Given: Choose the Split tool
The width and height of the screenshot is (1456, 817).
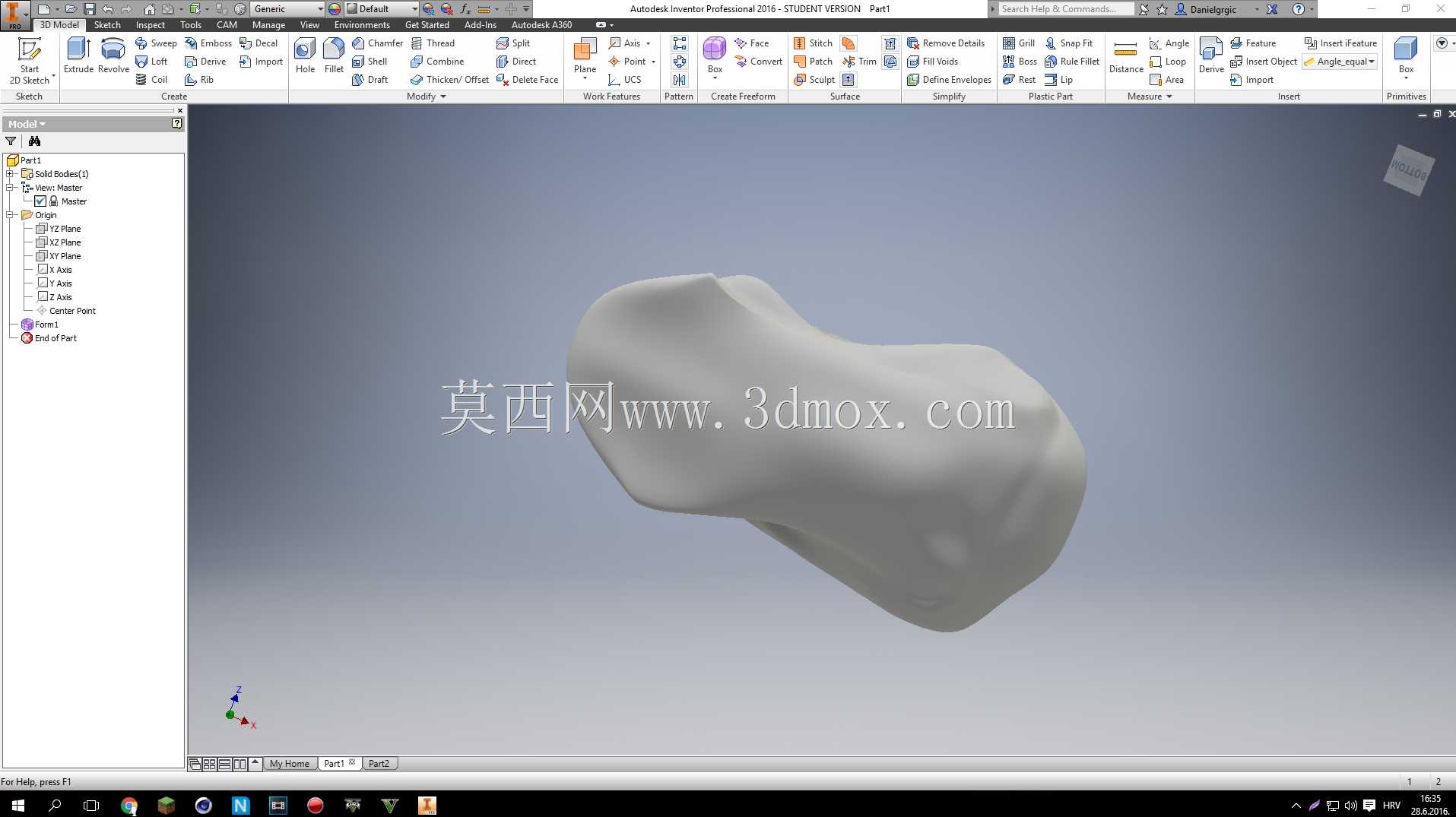Looking at the screenshot, I should tap(513, 43).
